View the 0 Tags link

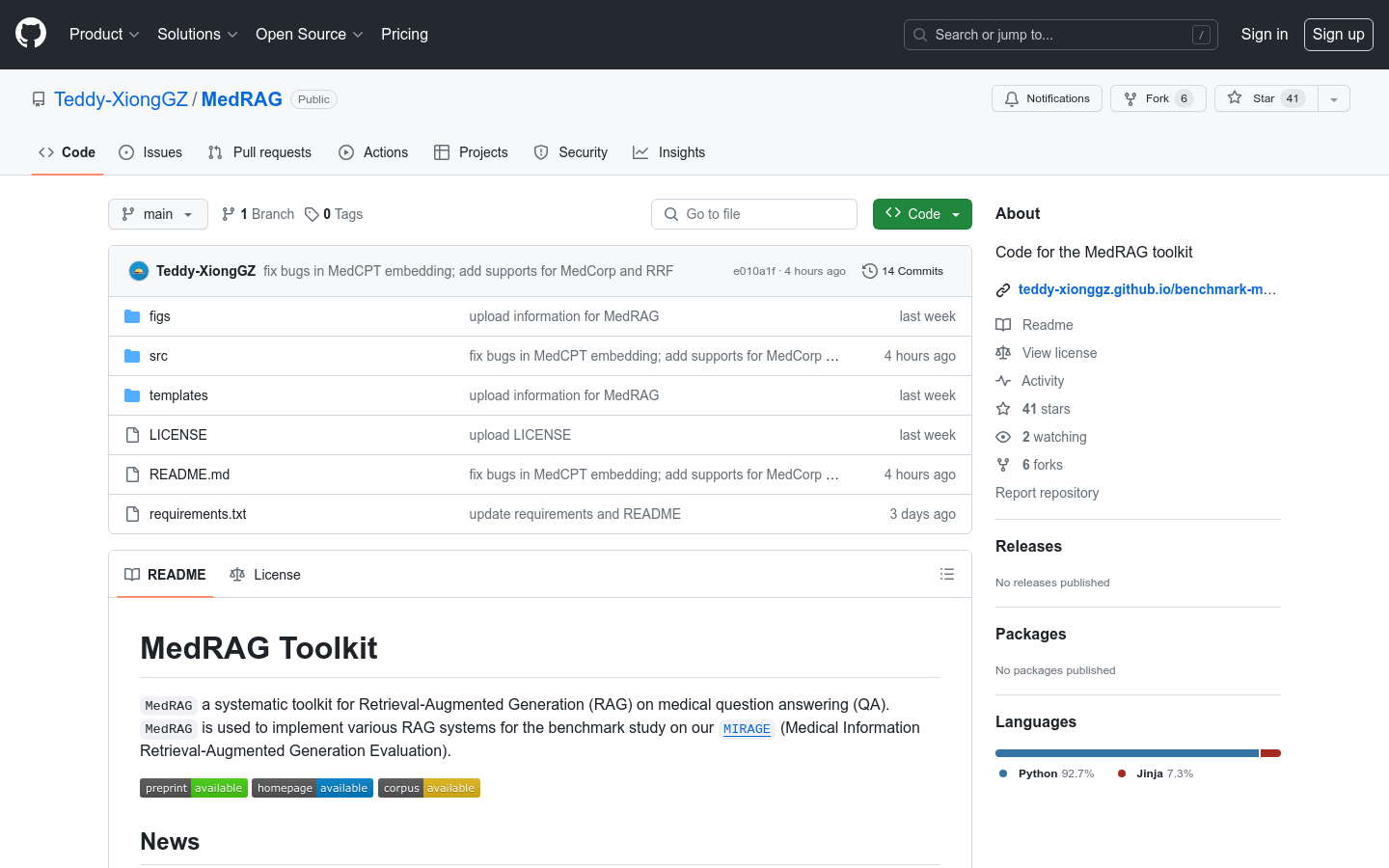coord(334,214)
